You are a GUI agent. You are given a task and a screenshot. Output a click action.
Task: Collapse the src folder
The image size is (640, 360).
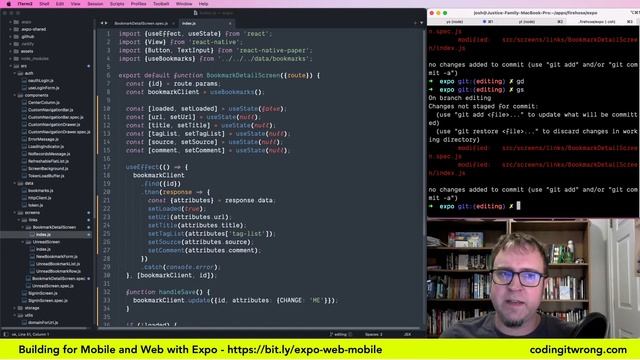click(10, 66)
